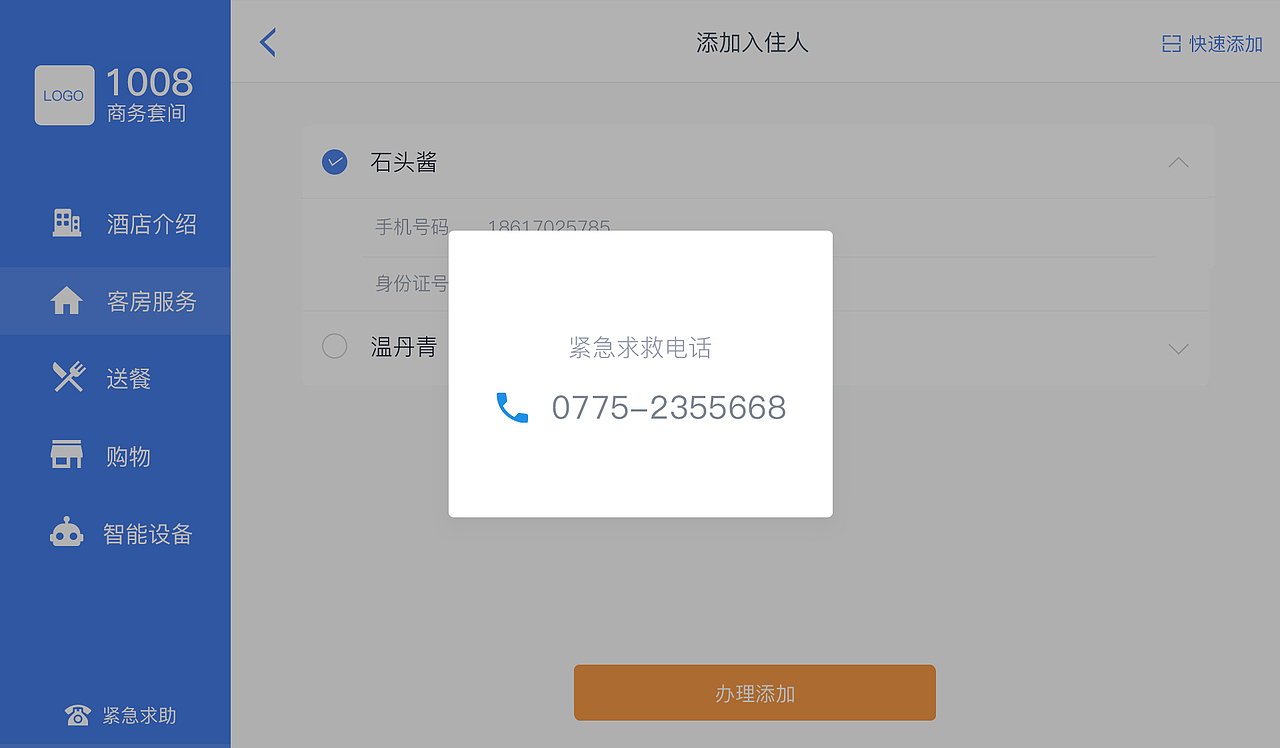
Task: Click the back arrow icon
Action: (x=267, y=42)
